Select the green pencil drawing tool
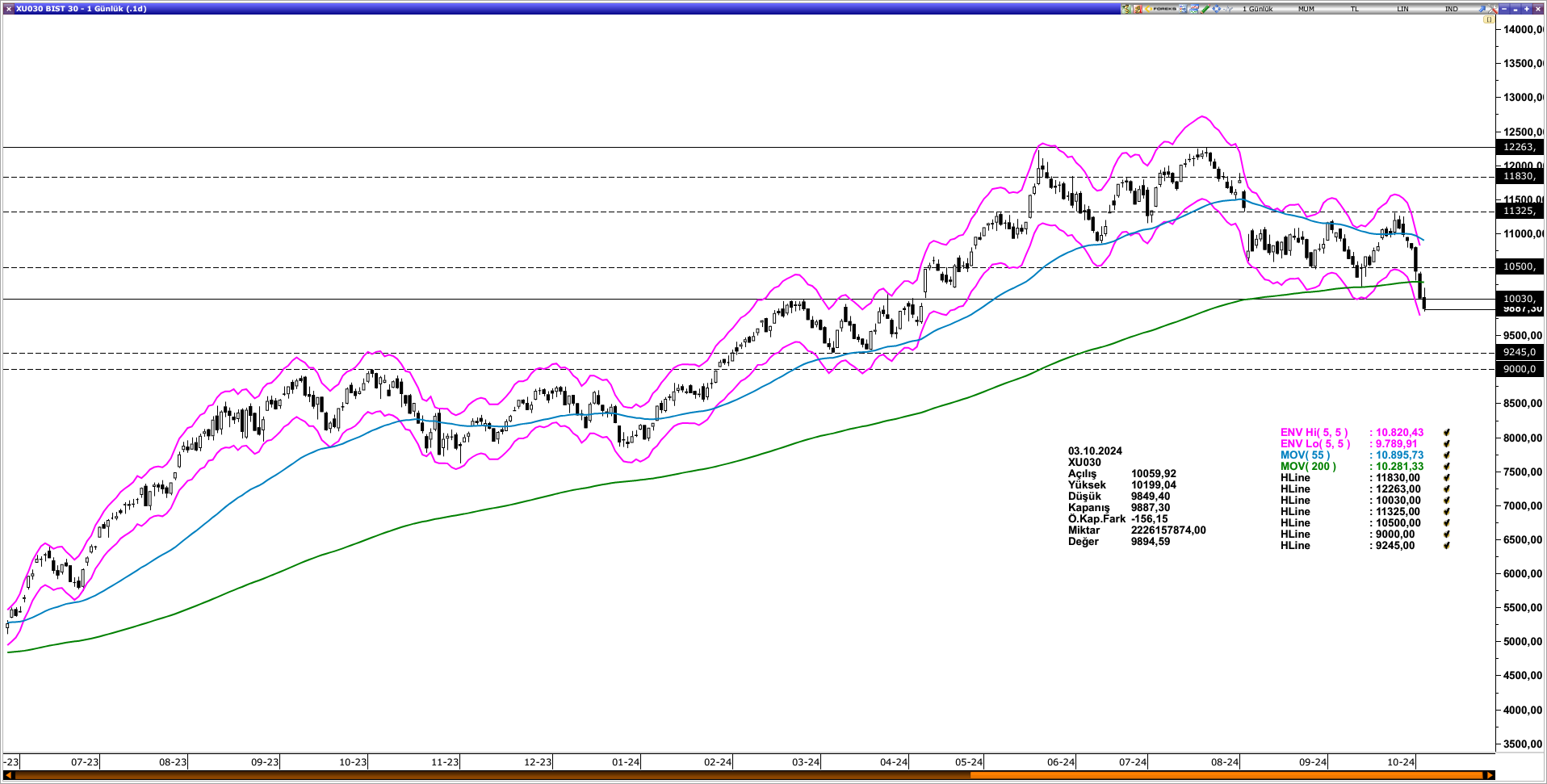Image resolution: width=1547 pixels, height=784 pixels. pyautogui.click(x=1205, y=9)
